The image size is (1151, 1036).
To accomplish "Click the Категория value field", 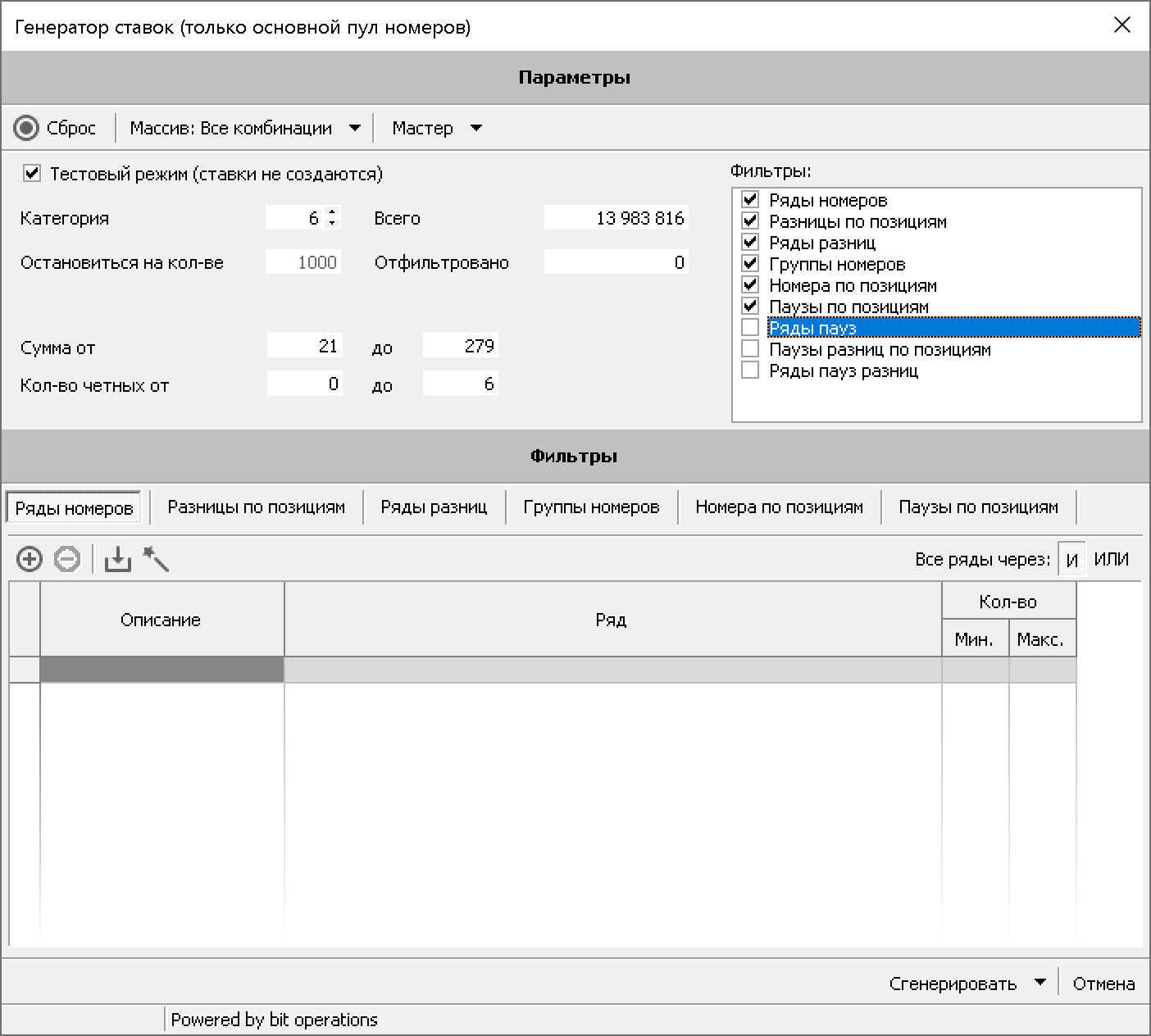I will pos(295,218).
